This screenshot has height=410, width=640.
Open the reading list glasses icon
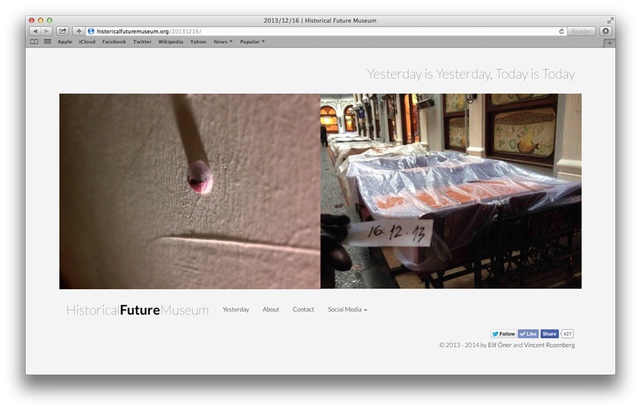click(x=35, y=42)
